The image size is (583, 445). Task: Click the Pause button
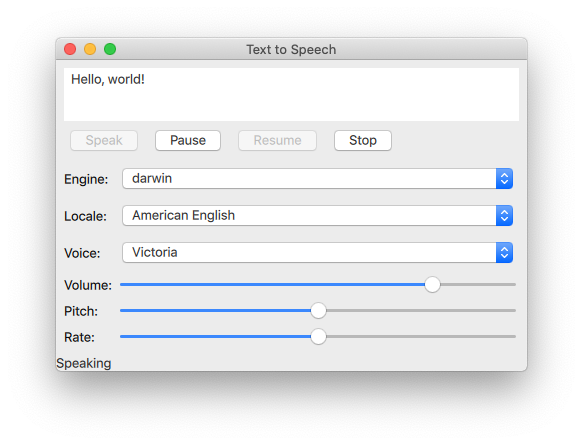coord(188,141)
